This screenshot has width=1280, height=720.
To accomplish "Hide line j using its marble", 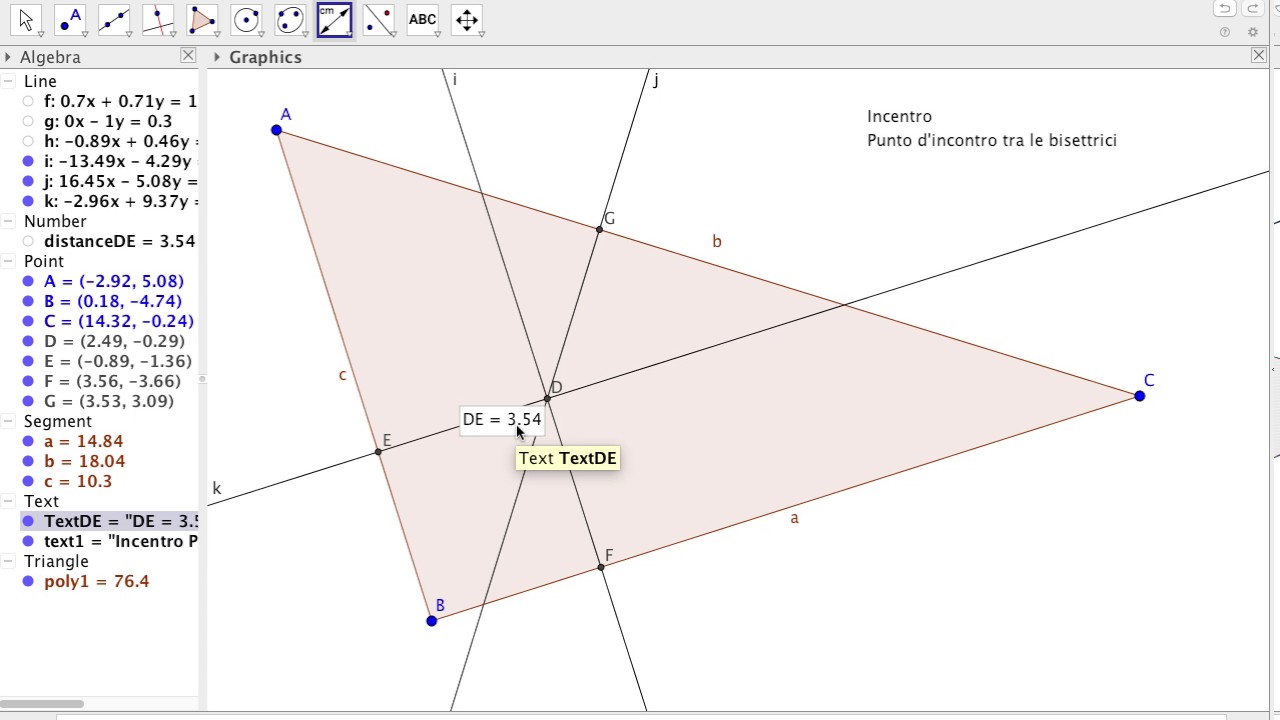I will 28,181.
